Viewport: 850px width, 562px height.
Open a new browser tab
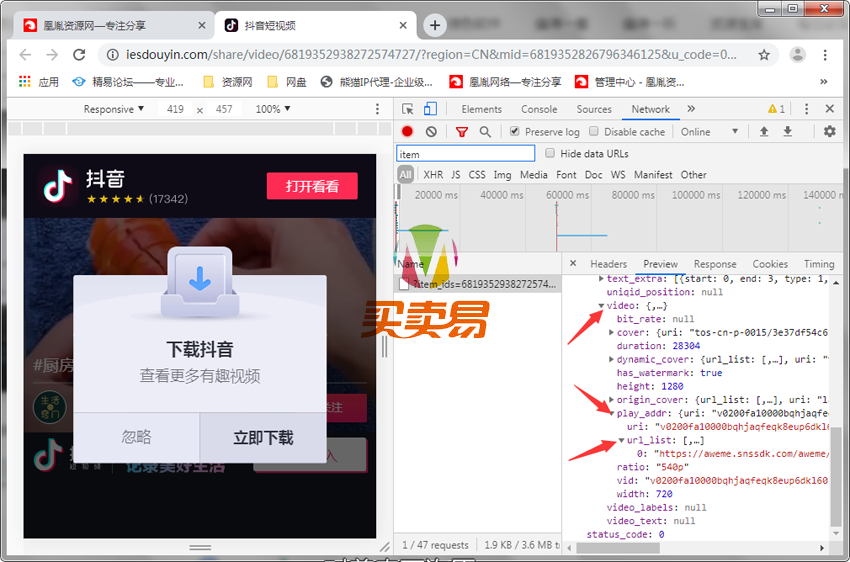pyautogui.click(x=435, y=25)
